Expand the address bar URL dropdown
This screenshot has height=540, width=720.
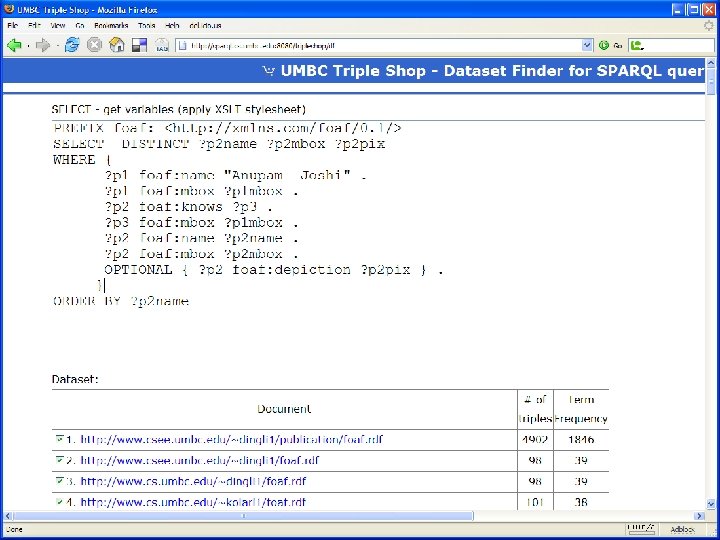click(x=587, y=45)
